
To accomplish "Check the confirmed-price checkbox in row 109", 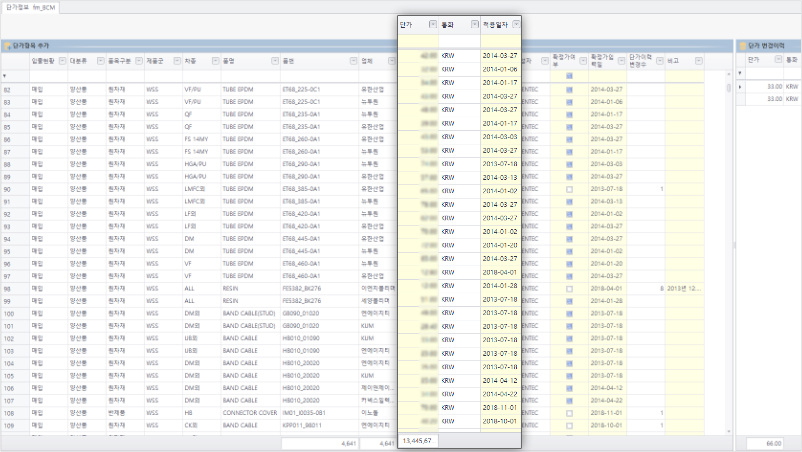I will point(569,425).
